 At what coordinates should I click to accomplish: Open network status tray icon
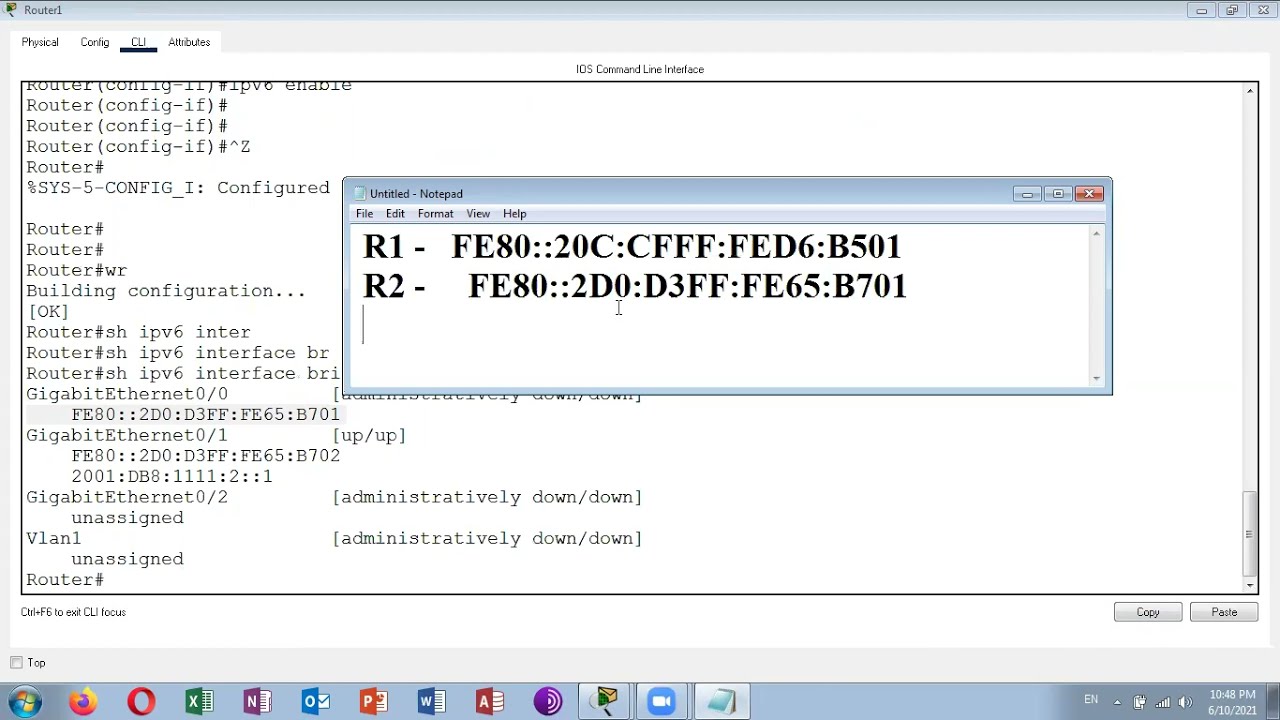click(x=1162, y=702)
